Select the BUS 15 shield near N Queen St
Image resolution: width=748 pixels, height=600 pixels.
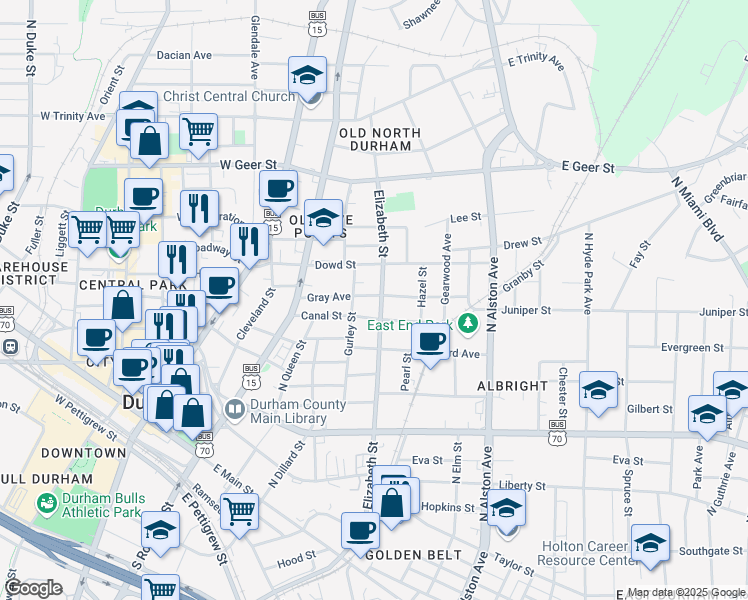[251, 376]
